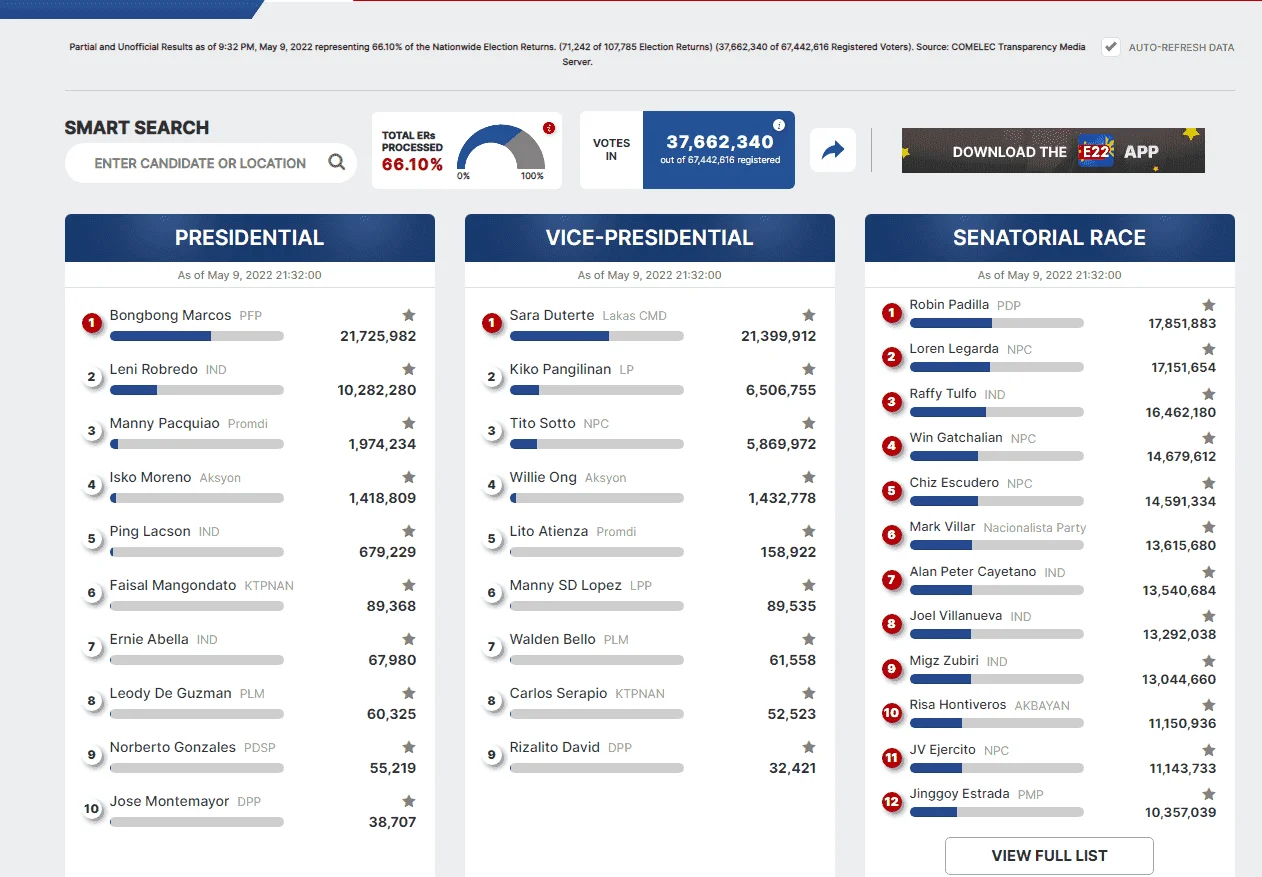Click the View Full List button
Image resolution: width=1262 pixels, height=877 pixels.
(x=1049, y=856)
